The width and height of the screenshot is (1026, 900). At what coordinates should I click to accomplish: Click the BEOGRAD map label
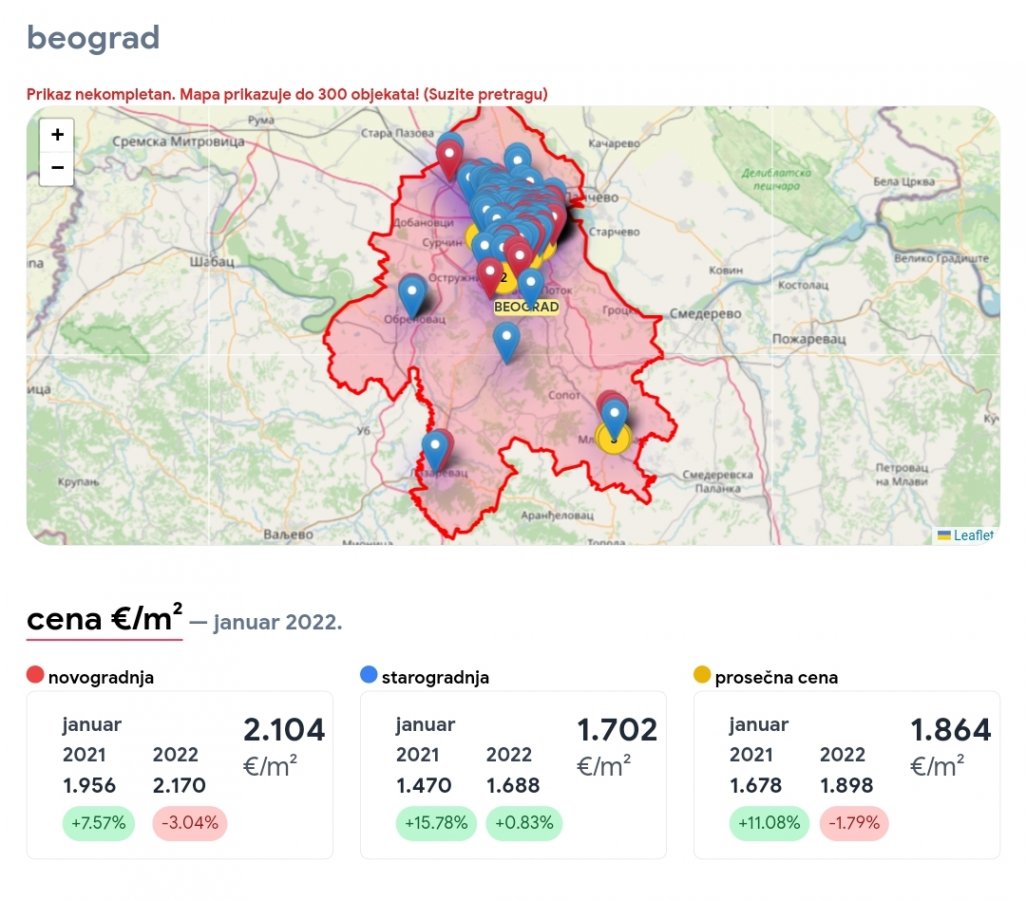(526, 307)
